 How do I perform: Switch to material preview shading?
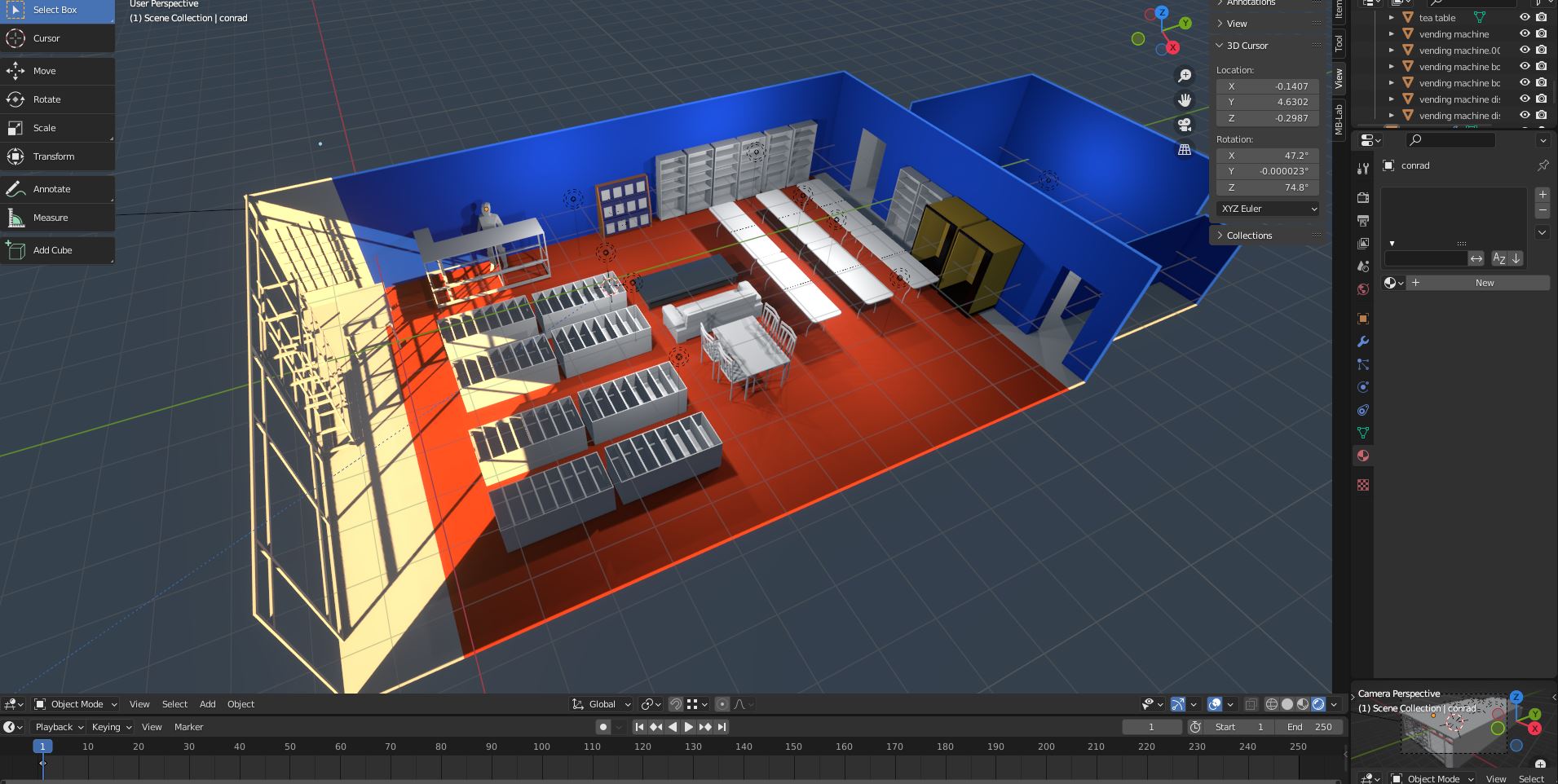tap(1303, 704)
